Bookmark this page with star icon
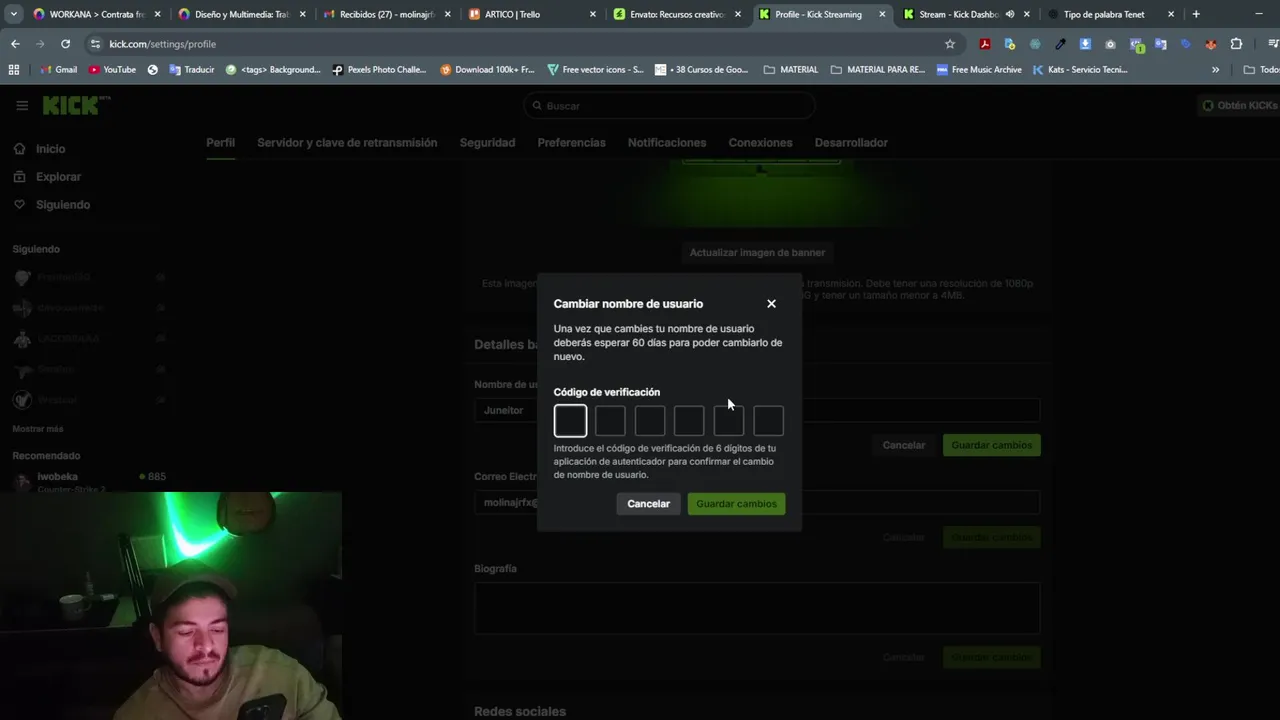1280x720 pixels. tap(950, 44)
